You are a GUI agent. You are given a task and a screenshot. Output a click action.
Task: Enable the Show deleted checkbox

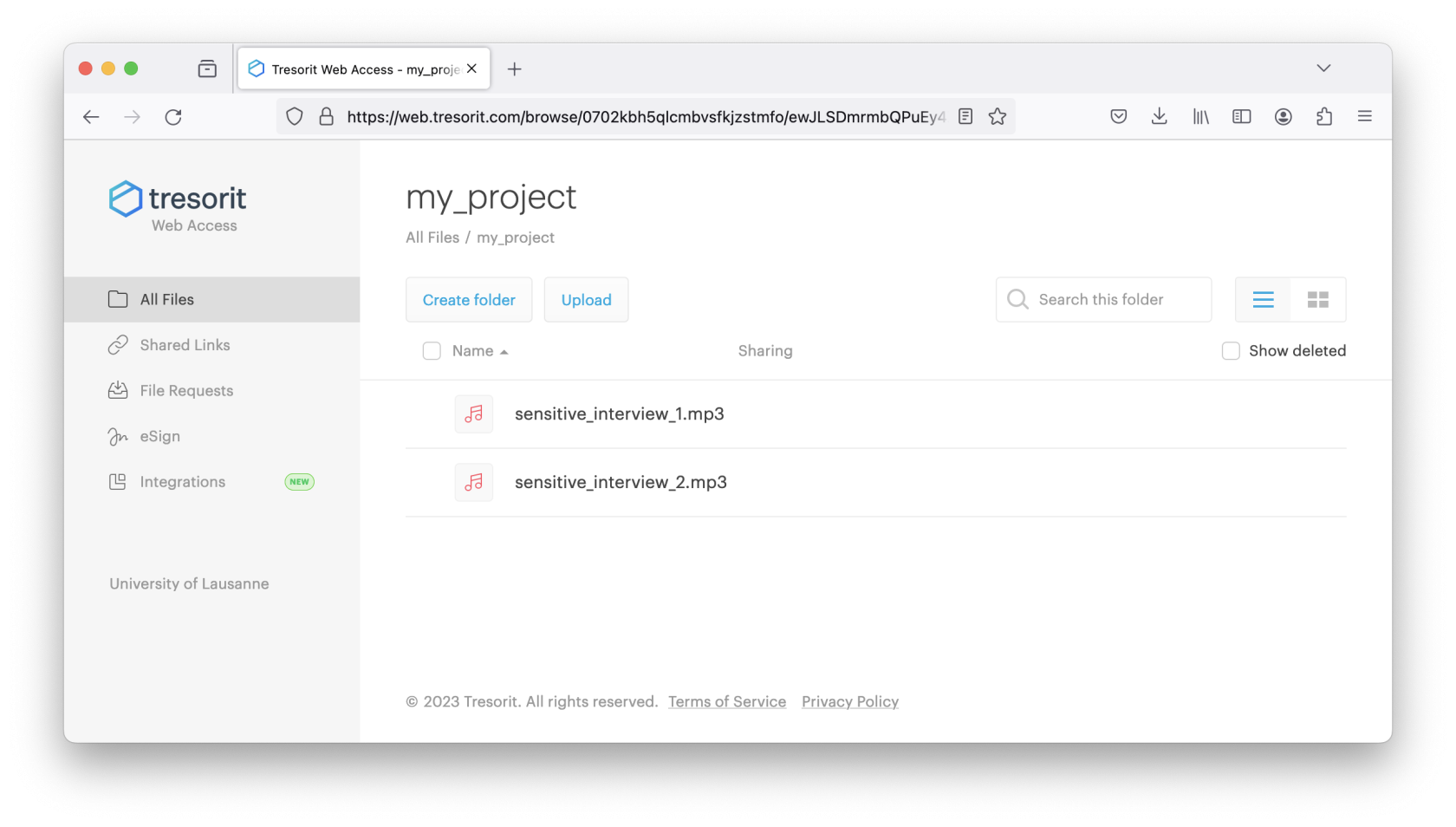click(x=1230, y=351)
